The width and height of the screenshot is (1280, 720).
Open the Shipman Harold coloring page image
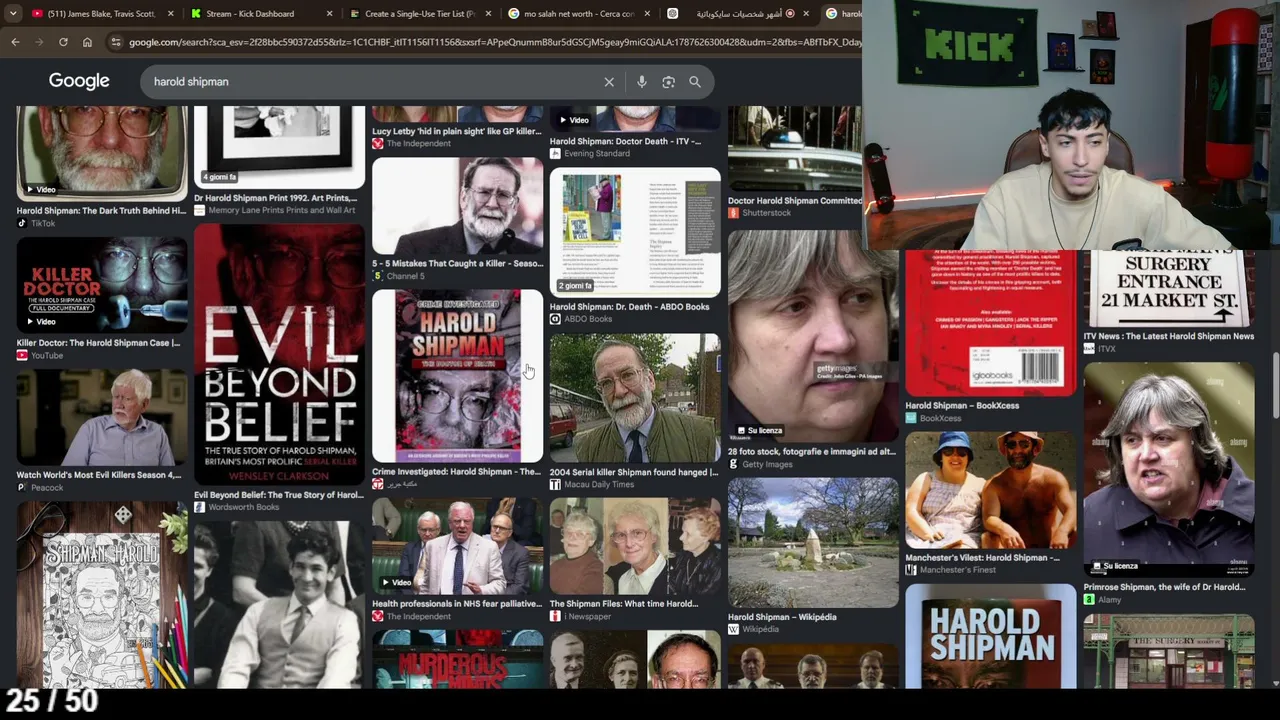(101, 594)
